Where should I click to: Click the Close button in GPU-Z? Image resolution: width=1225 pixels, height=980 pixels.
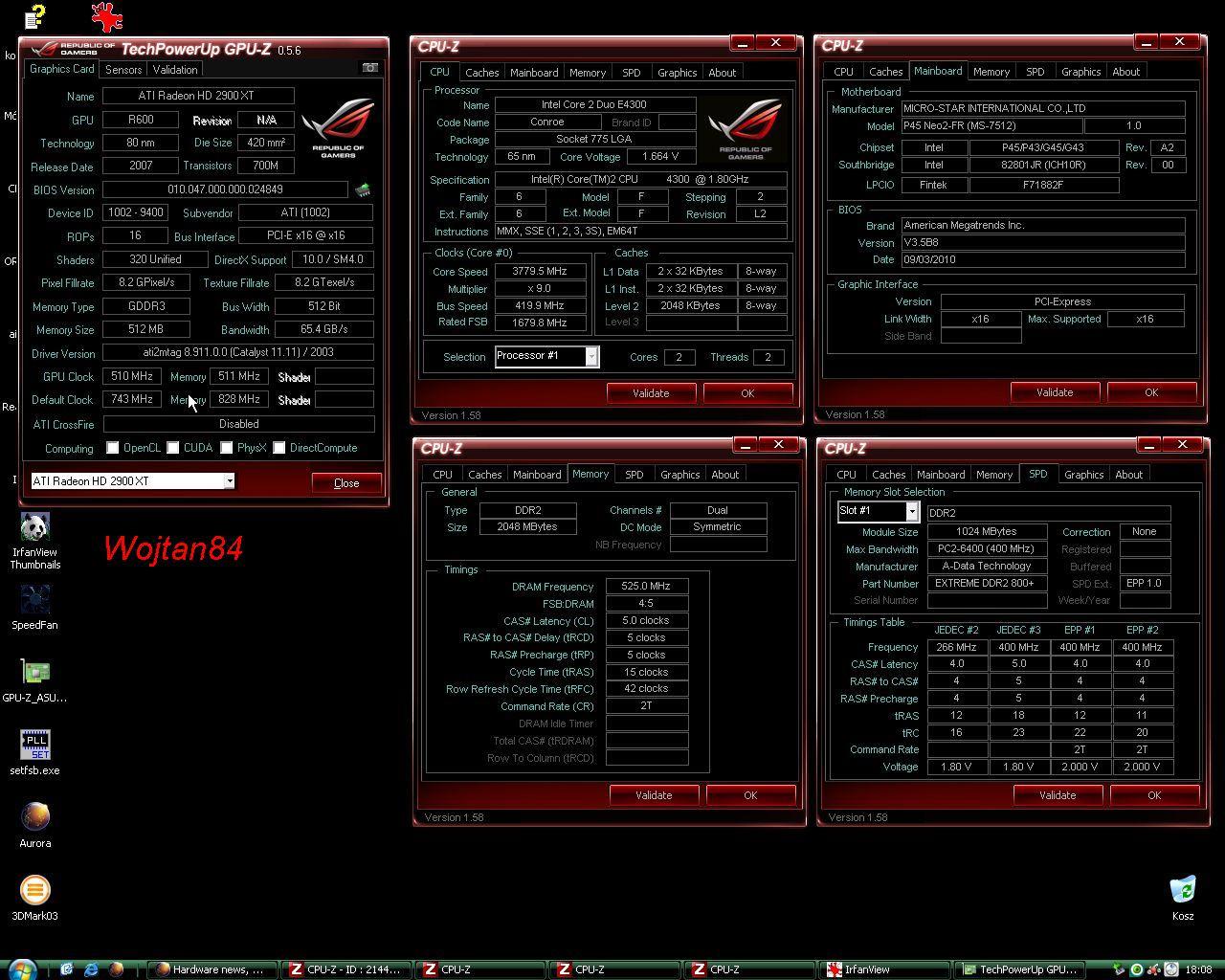coord(346,482)
